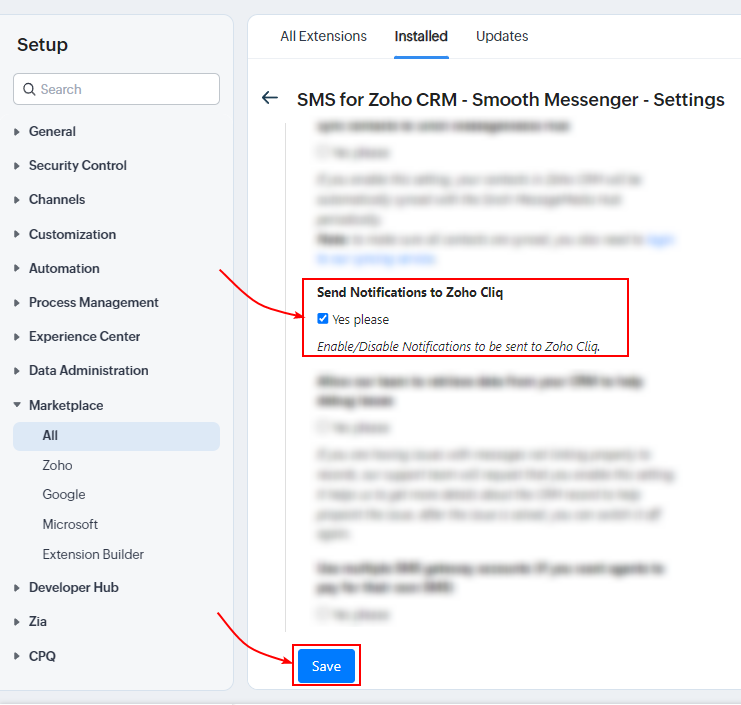The width and height of the screenshot is (741, 705).
Task: Click the Customization menu label
Action: click(x=72, y=234)
